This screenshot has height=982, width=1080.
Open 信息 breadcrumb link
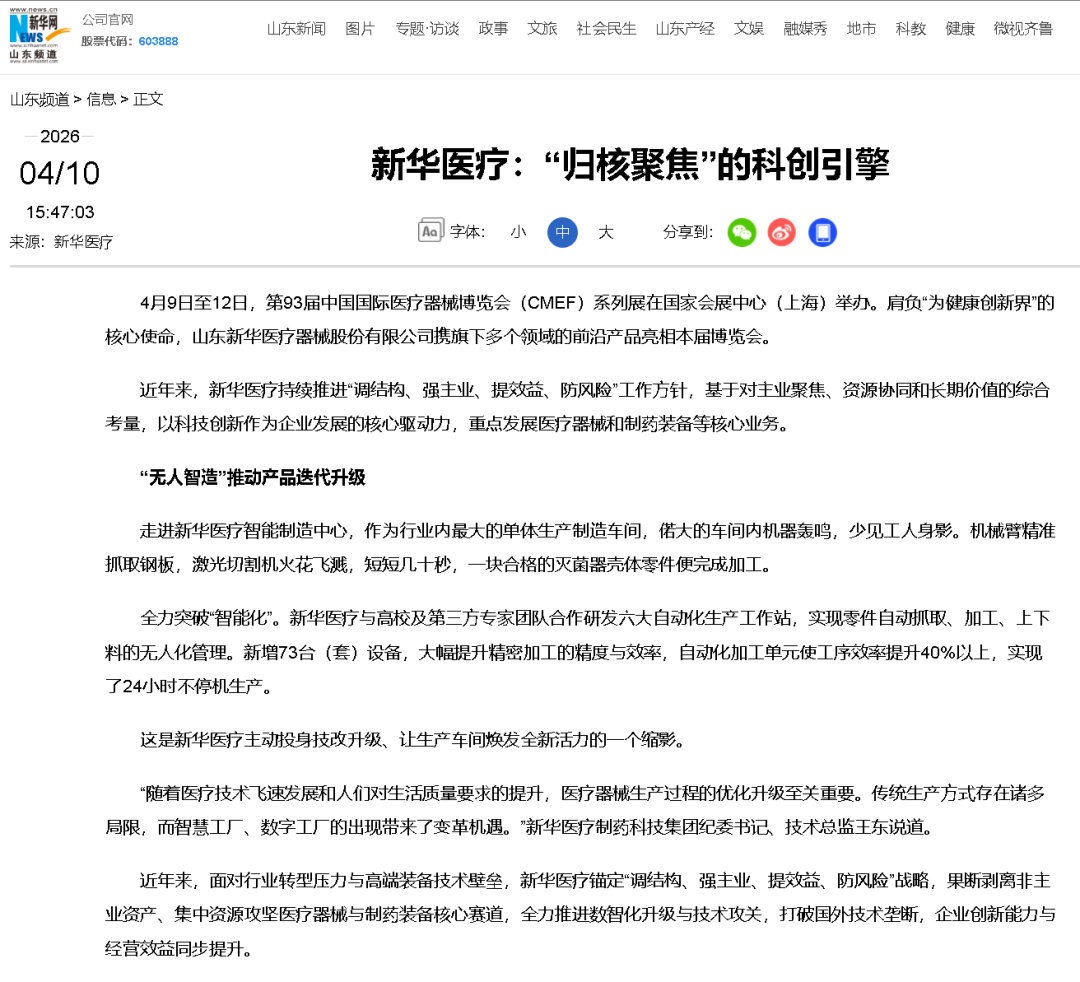click(101, 99)
